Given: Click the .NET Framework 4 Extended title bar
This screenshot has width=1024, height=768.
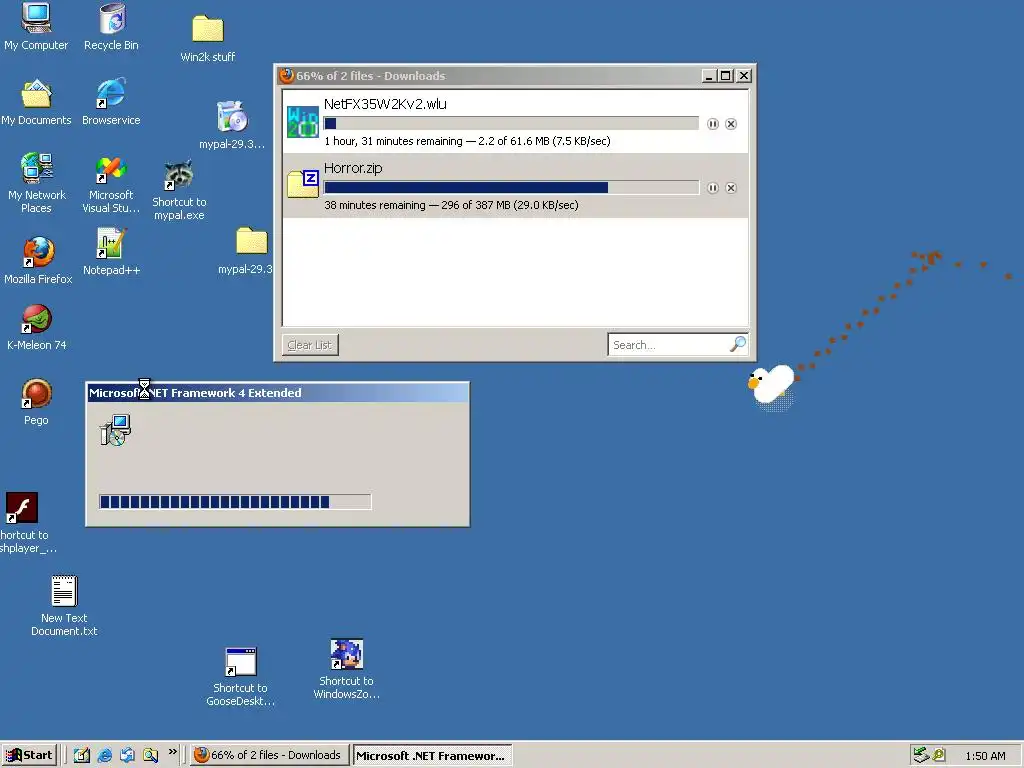Looking at the screenshot, I should click(x=278, y=392).
